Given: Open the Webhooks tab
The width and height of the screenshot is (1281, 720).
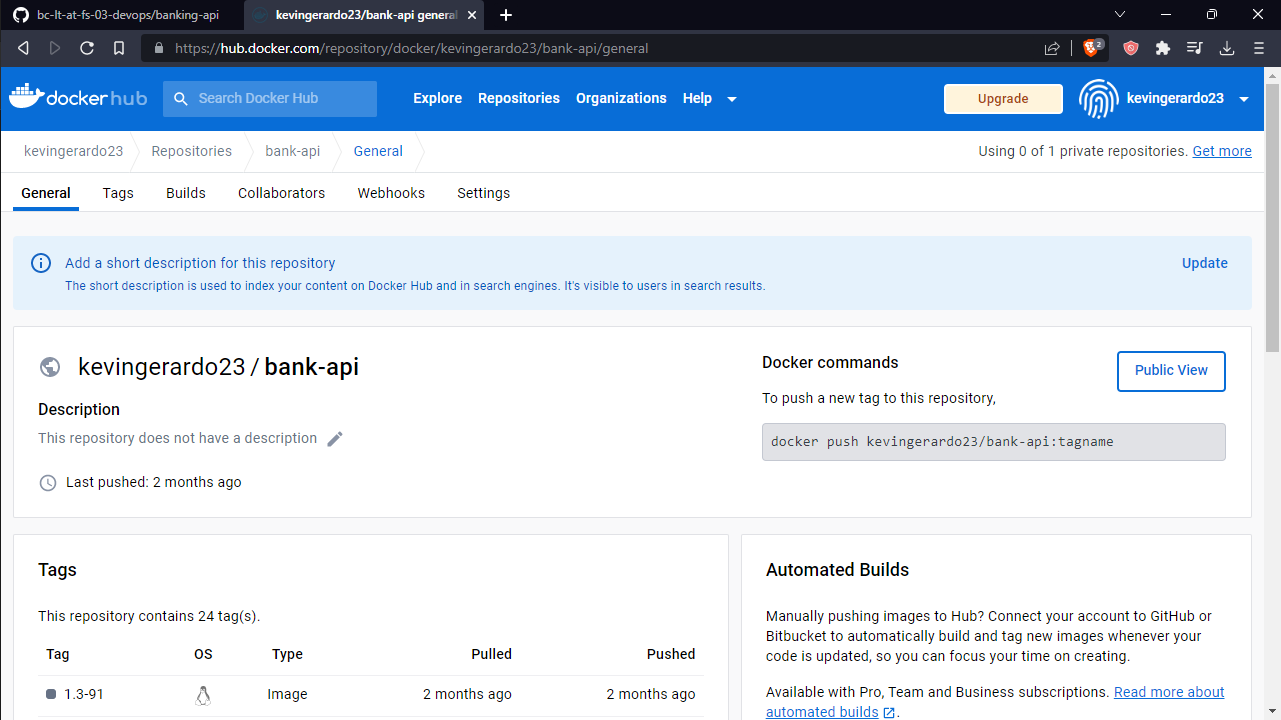Looking at the screenshot, I should 390,193.
